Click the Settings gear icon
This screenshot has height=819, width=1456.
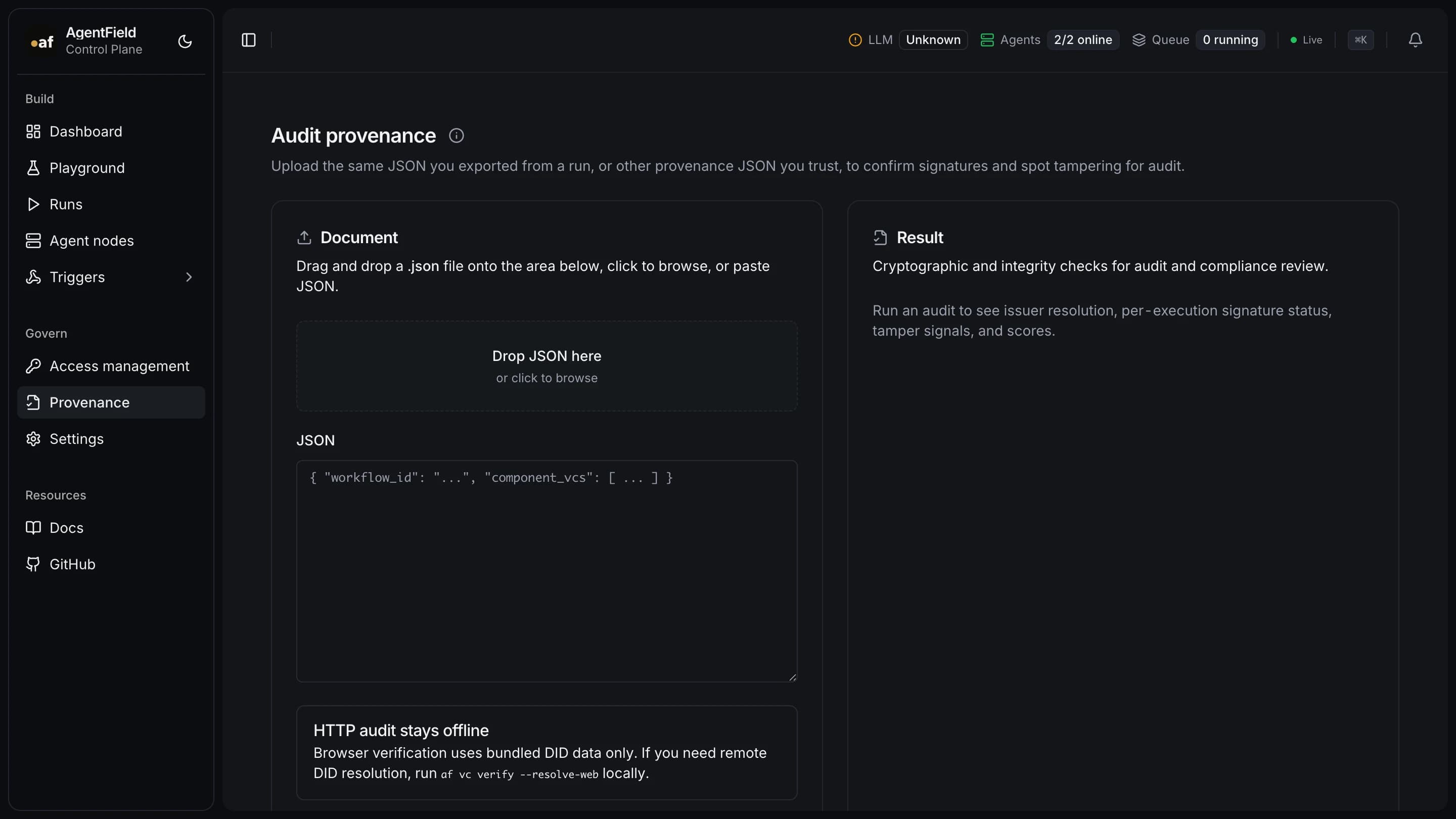[x=33, y=439]
